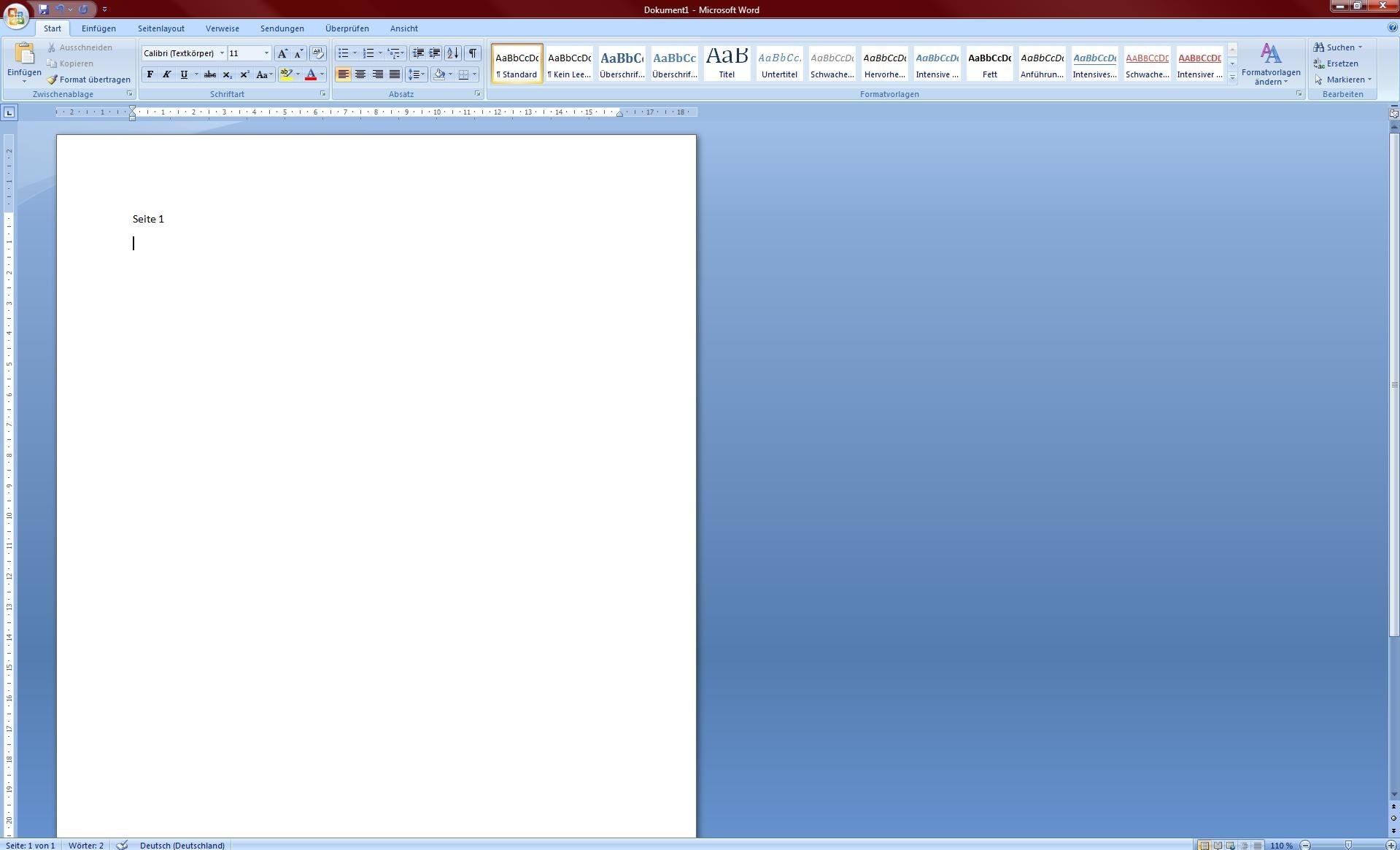This screenshot has height=850, width=1400.
Task: Switch to Ansicht tab
Action: (404, 28)
